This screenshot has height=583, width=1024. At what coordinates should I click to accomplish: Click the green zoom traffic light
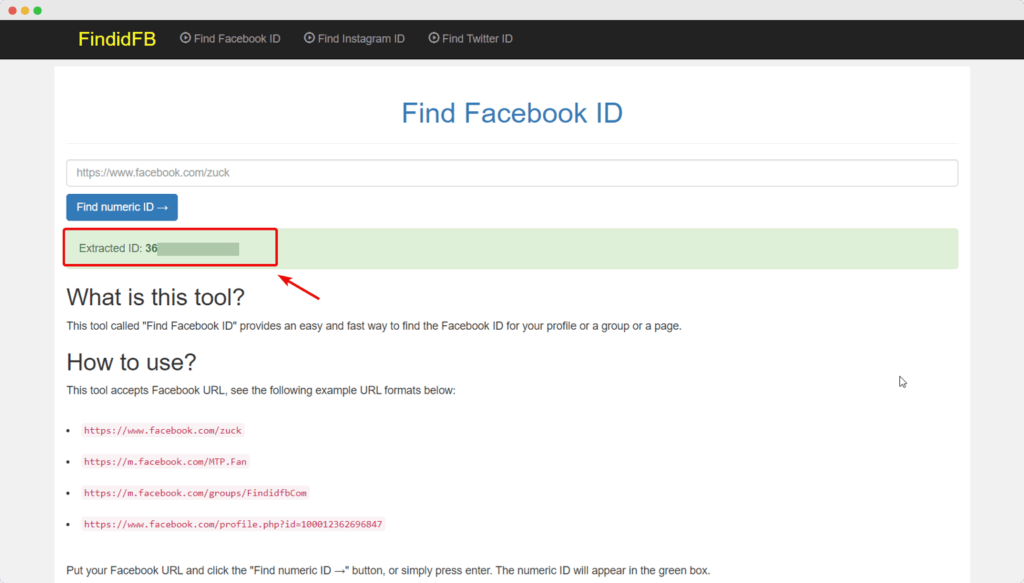tap(38, 8)
